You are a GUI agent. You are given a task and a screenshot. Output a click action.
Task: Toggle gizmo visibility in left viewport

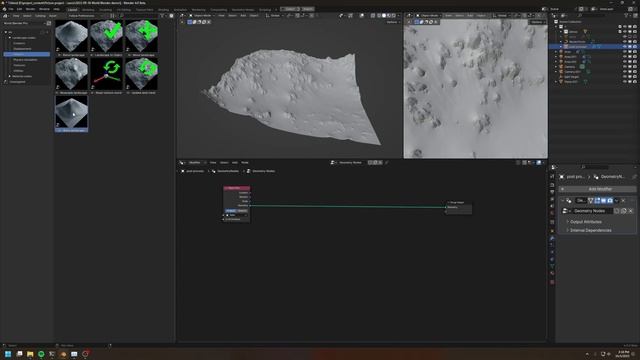(350, 16)
